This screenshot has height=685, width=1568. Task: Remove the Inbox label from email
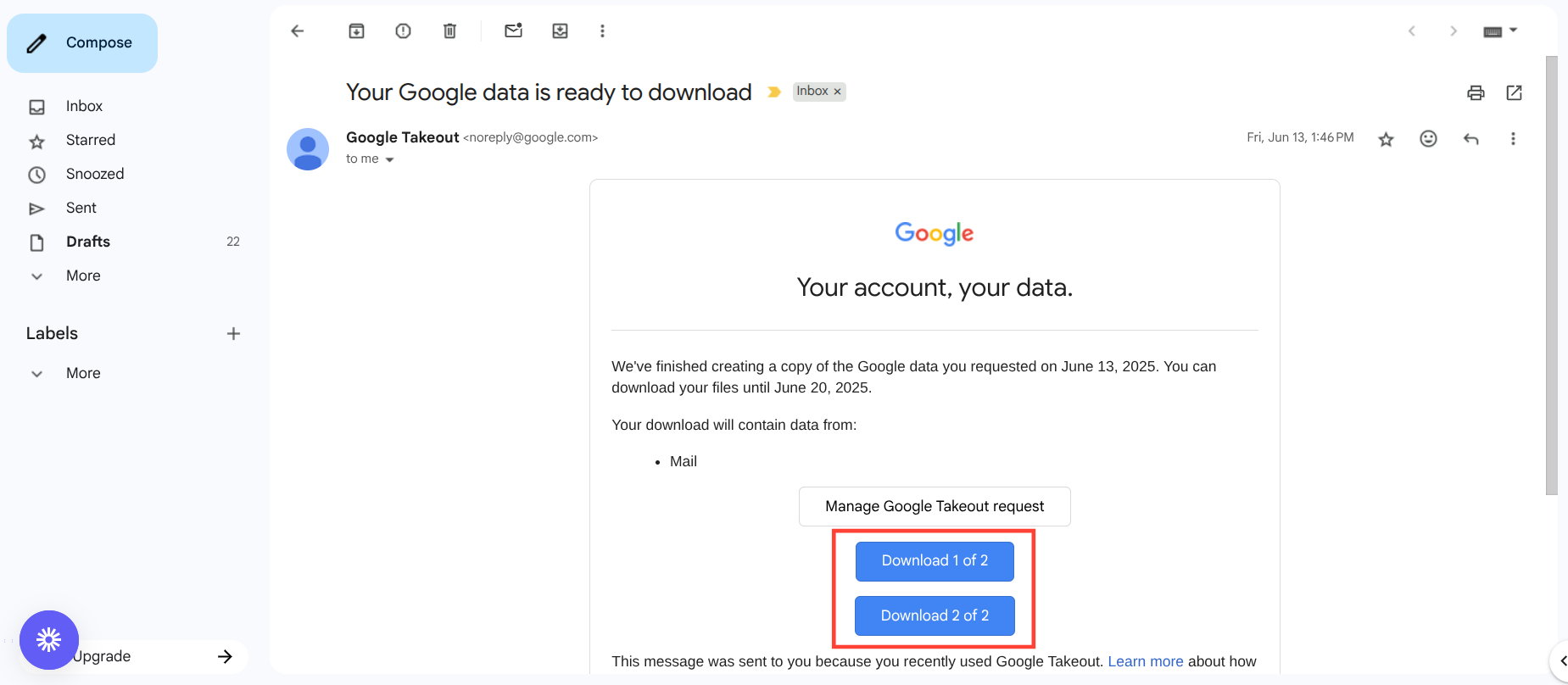(x=837, y=92)
